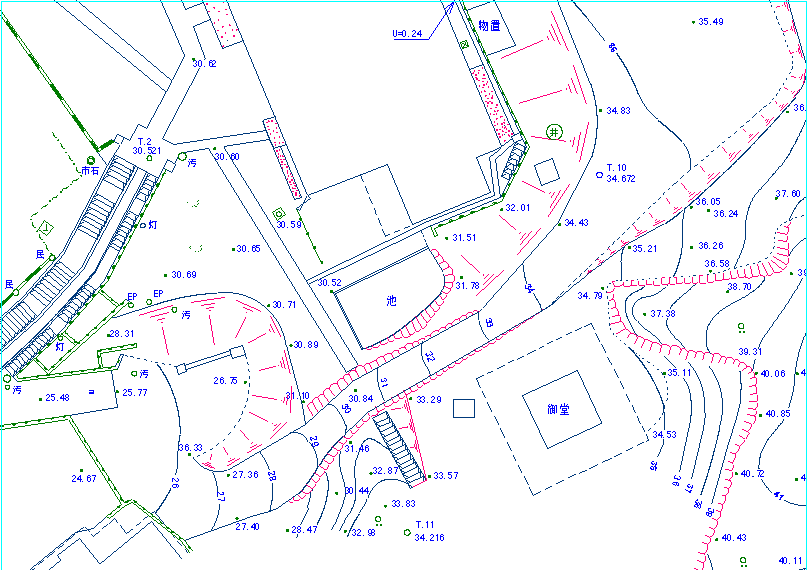Click the 物置 storage shed label
The image size is (807, 570).
[x=489, y=26]
